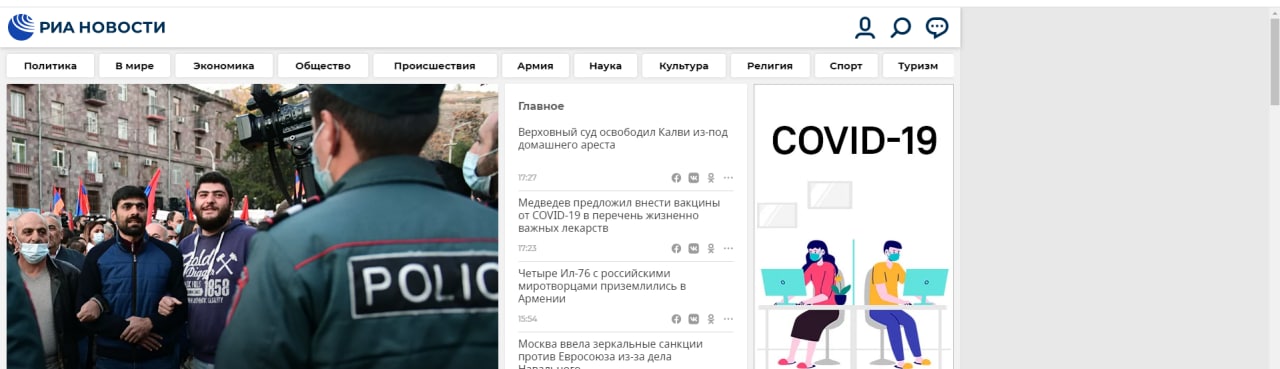Image resolution: width=1280 pixels, height=369 pixels.
Task: Open the chat feedback speech bubble icon
Action: coord(937,28)
